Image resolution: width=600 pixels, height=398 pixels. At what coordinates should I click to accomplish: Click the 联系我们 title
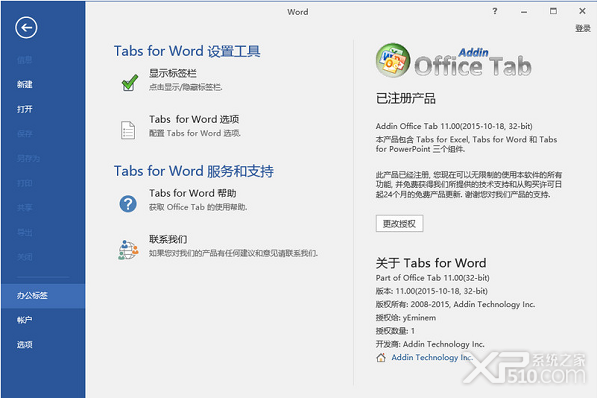[x=168, y=240]
